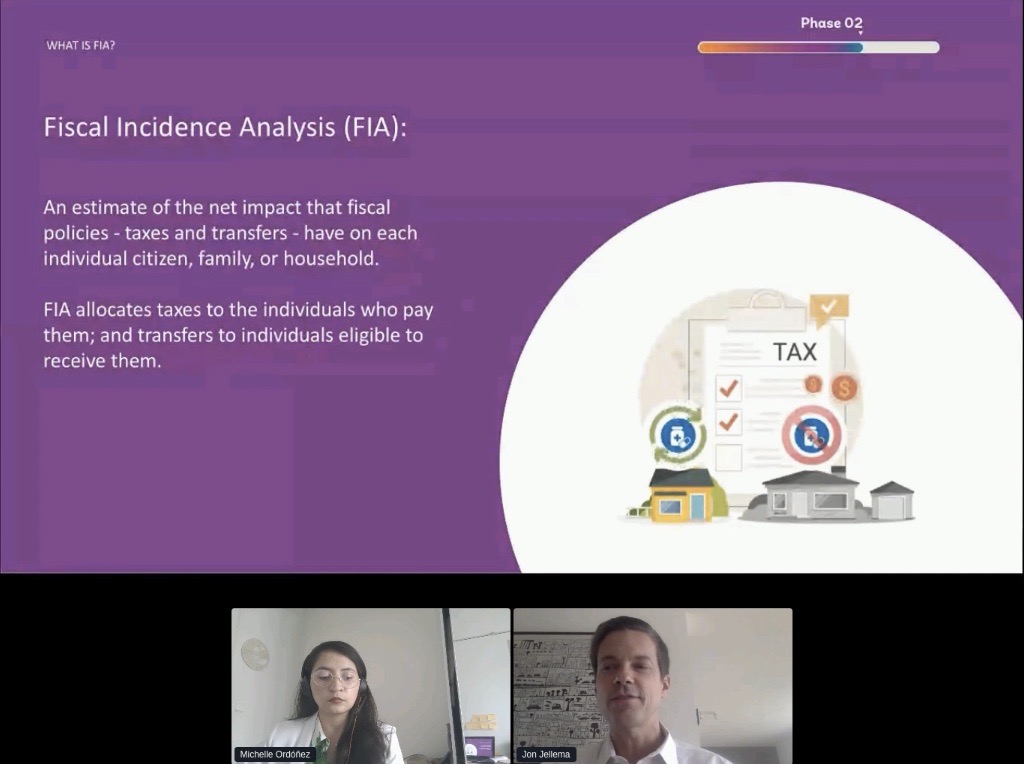Click the 'Michelle Ordóñez' name label
This screenshot has width=1024, height=764.
[x=275, y=754]
